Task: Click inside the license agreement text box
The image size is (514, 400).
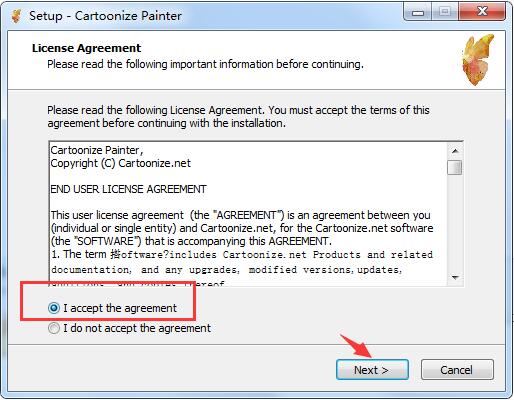Action: coord(248,214)
